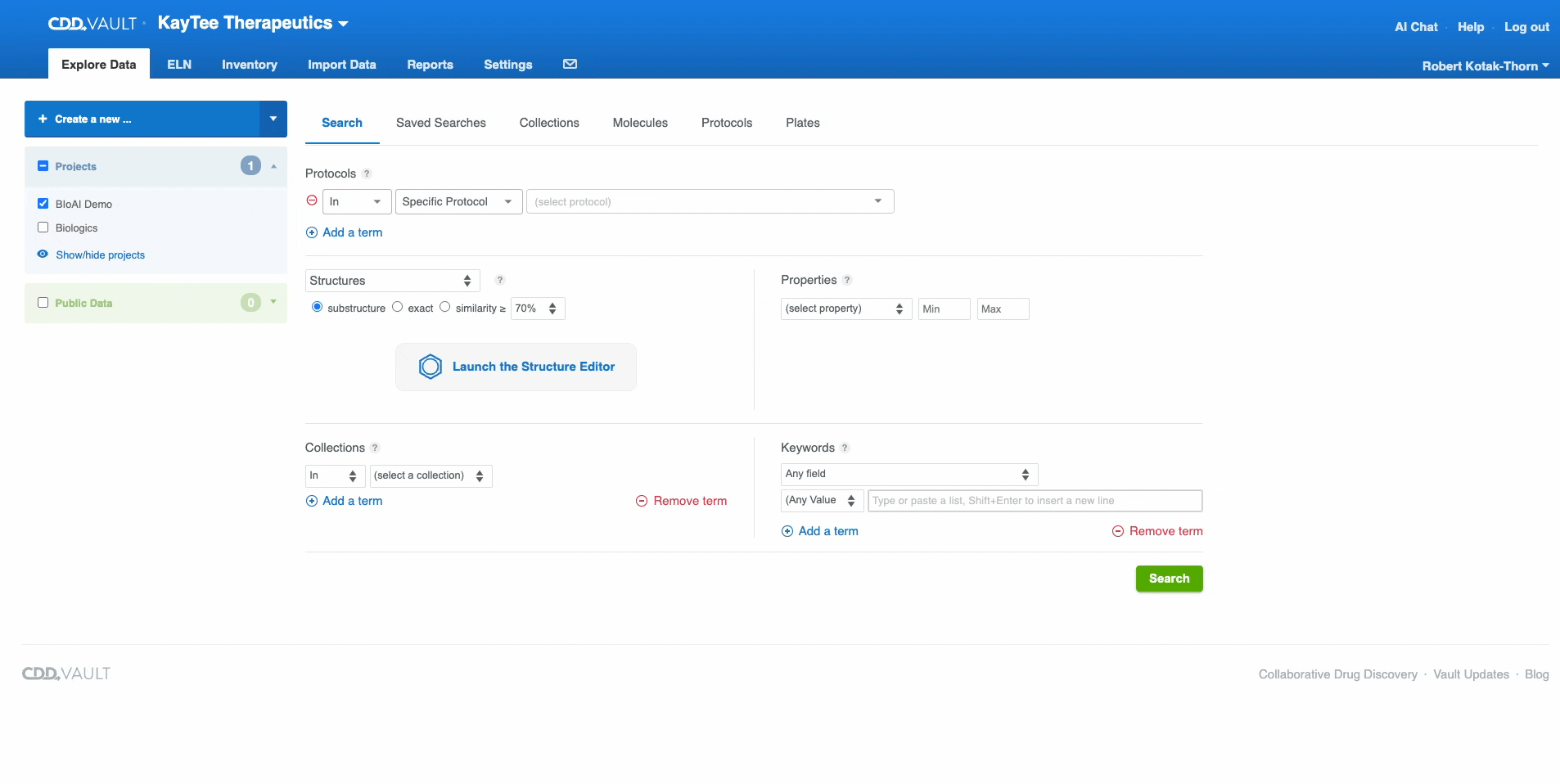
Task: Click the Keywords help question mark icon
Action: [x=845, y=448]
